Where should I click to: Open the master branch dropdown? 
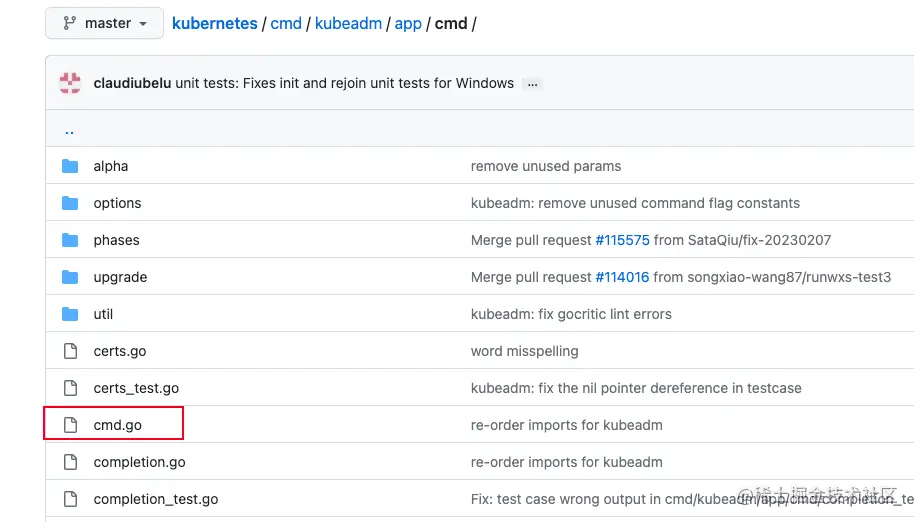pos(104,23)
